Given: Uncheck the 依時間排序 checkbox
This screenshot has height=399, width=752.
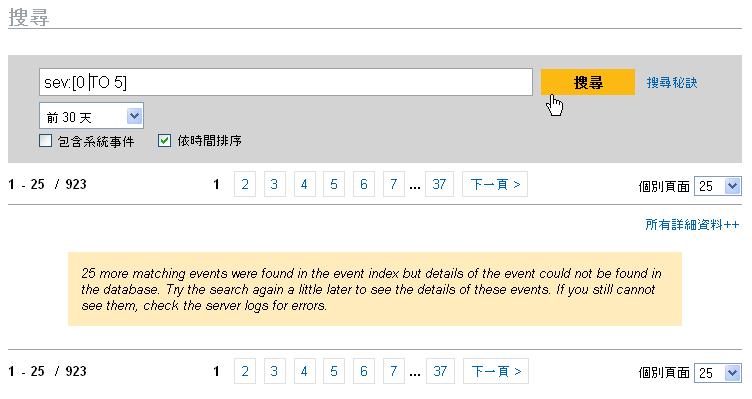Looking at the screenshot, I should pyautogui.click(x=164, y=141).
